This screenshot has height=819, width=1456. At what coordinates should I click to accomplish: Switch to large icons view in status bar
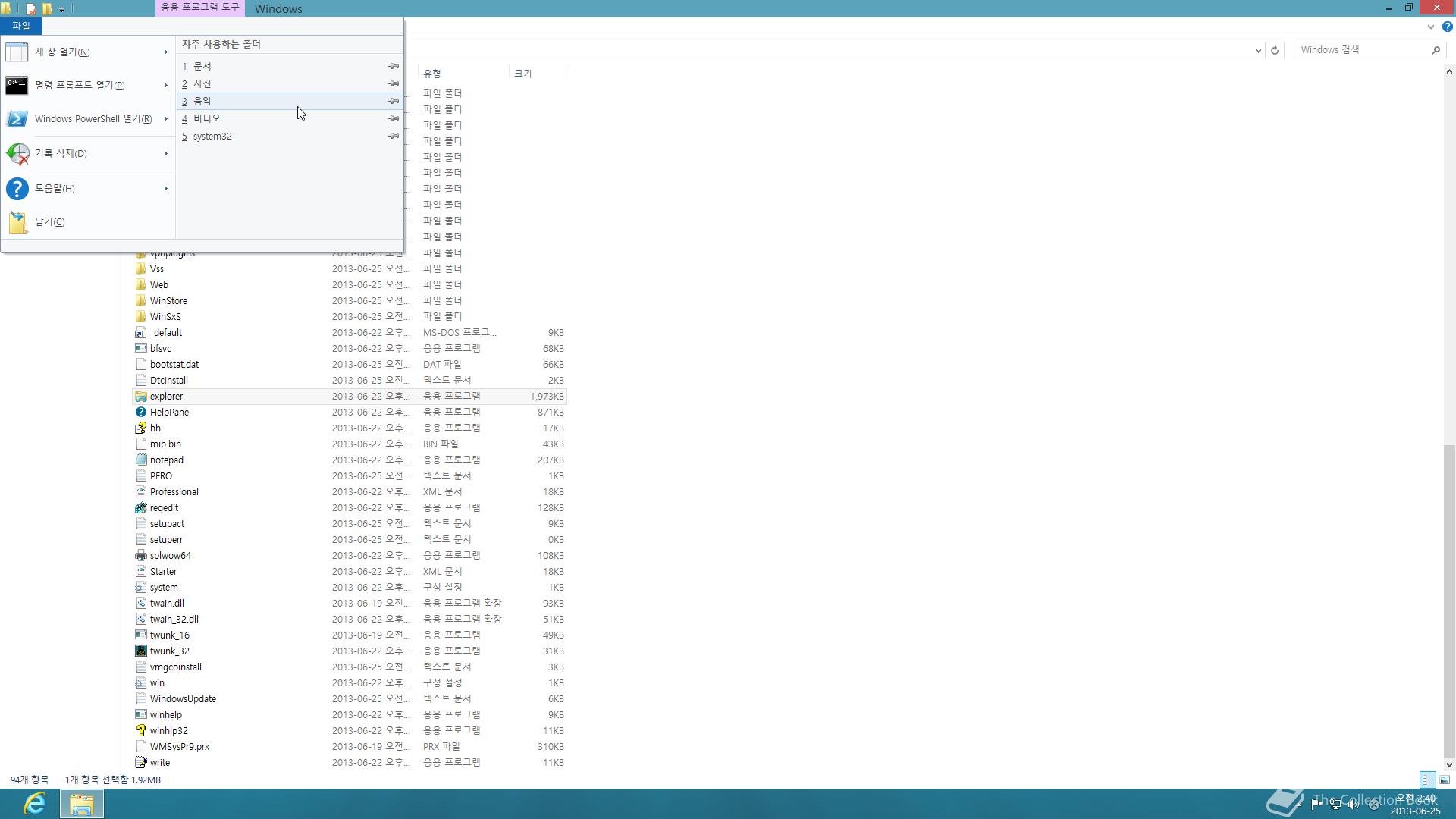pyautogui.click(x=1445, y=780)
